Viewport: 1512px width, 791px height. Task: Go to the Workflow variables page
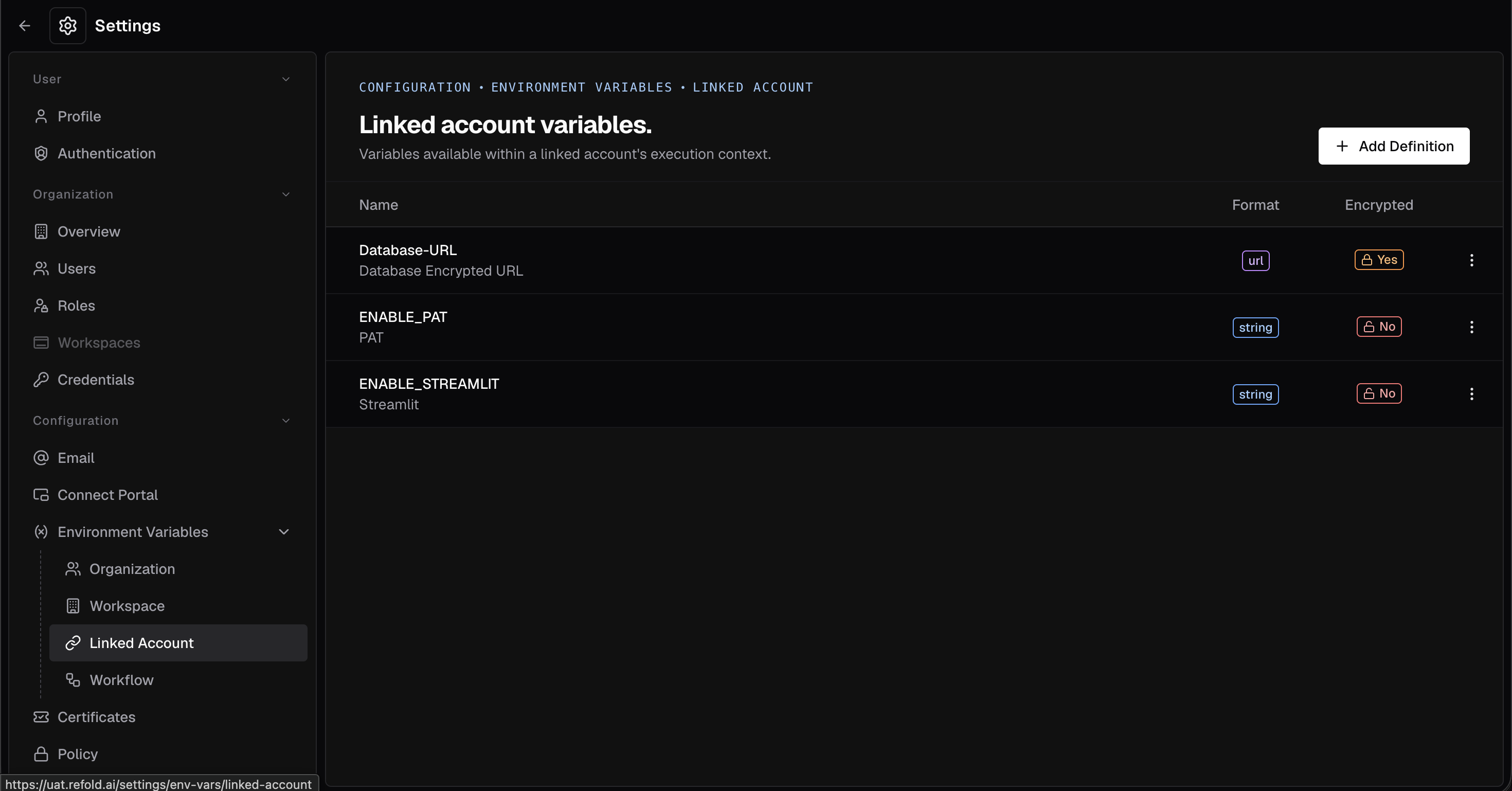(x=178, y=679)
